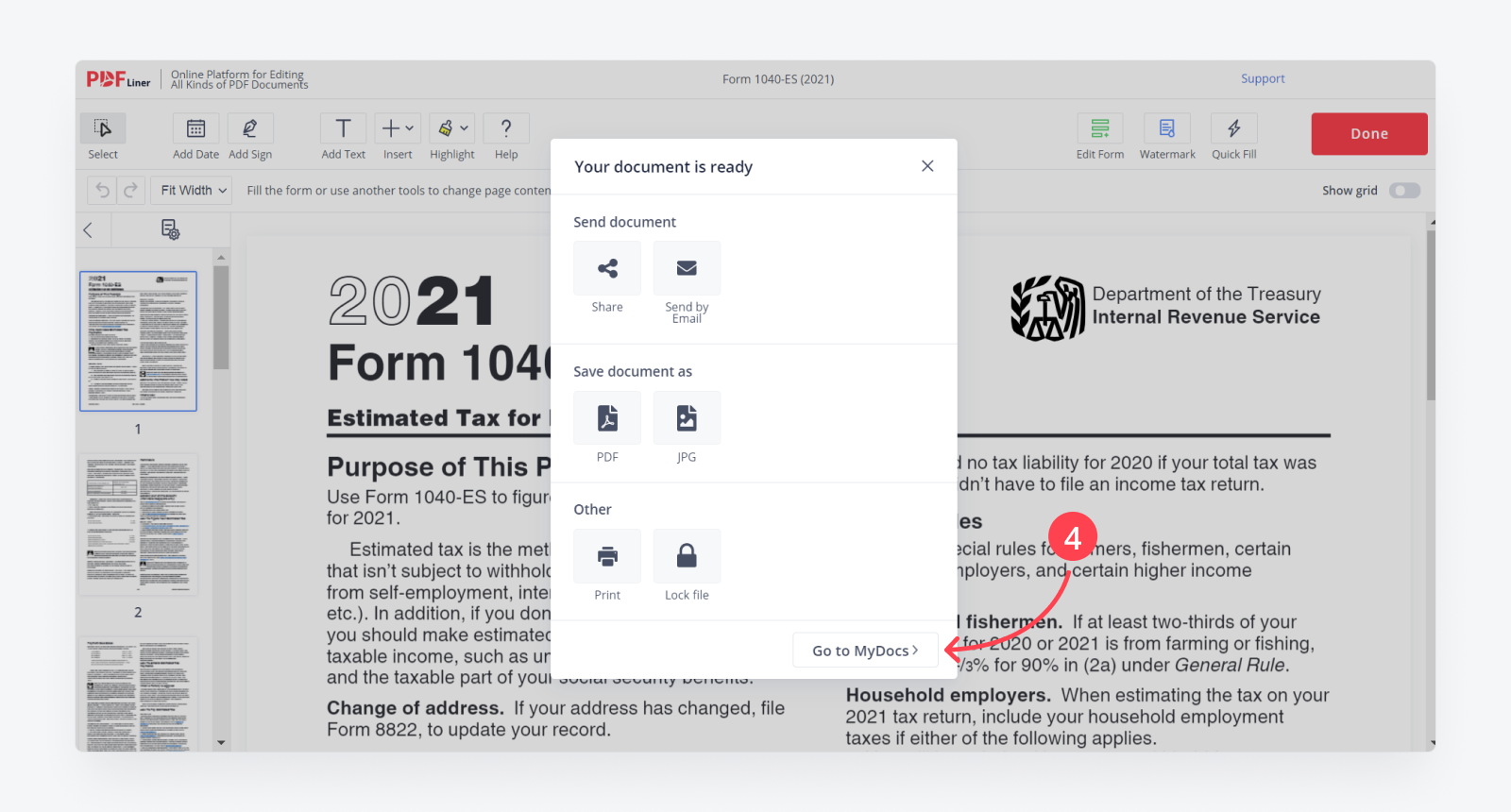Open the Support link
The height and width of the screenshot is (812, 1511).
pos(1263,79)
